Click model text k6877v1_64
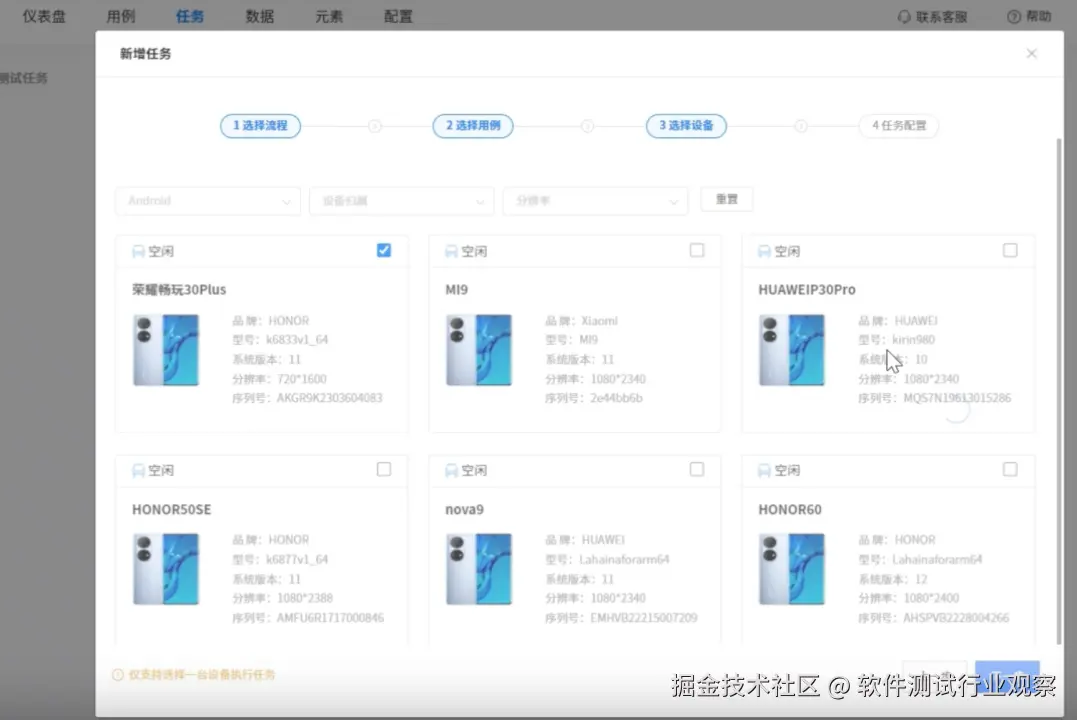 click(297, 559)
